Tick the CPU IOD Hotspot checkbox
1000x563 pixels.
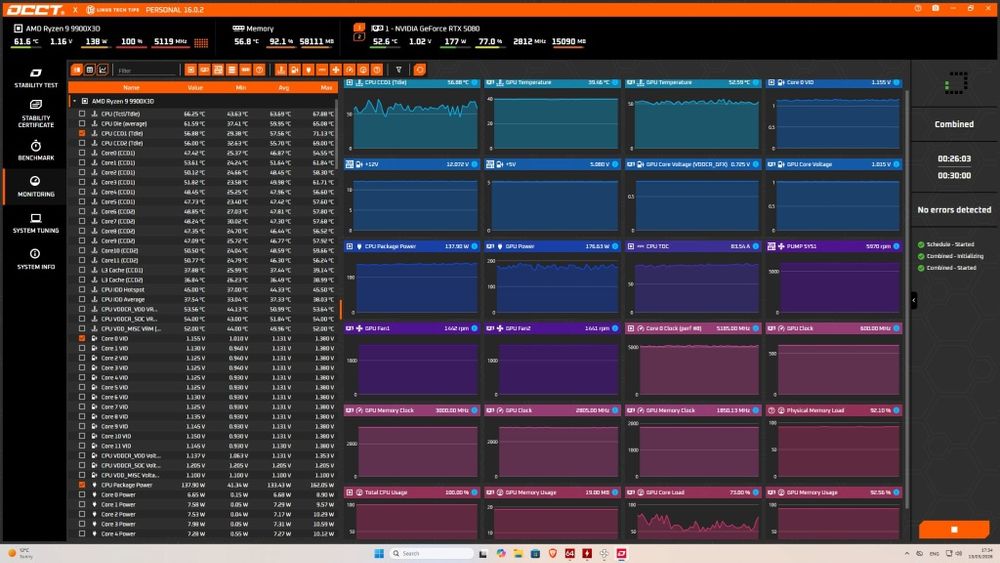pyautogui.click(x=82, y=289)
